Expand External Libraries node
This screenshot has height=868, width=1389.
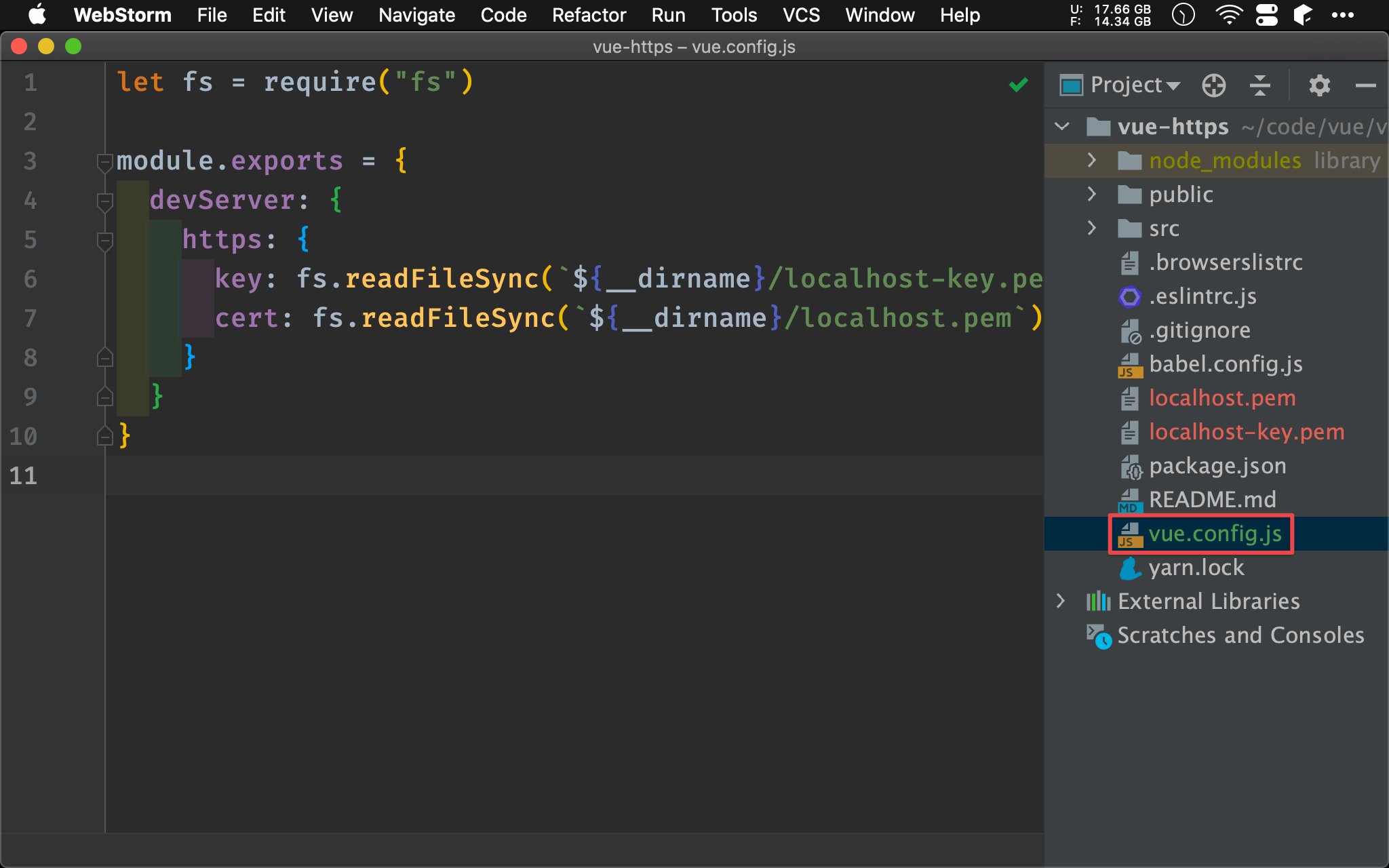point(1061,601)
